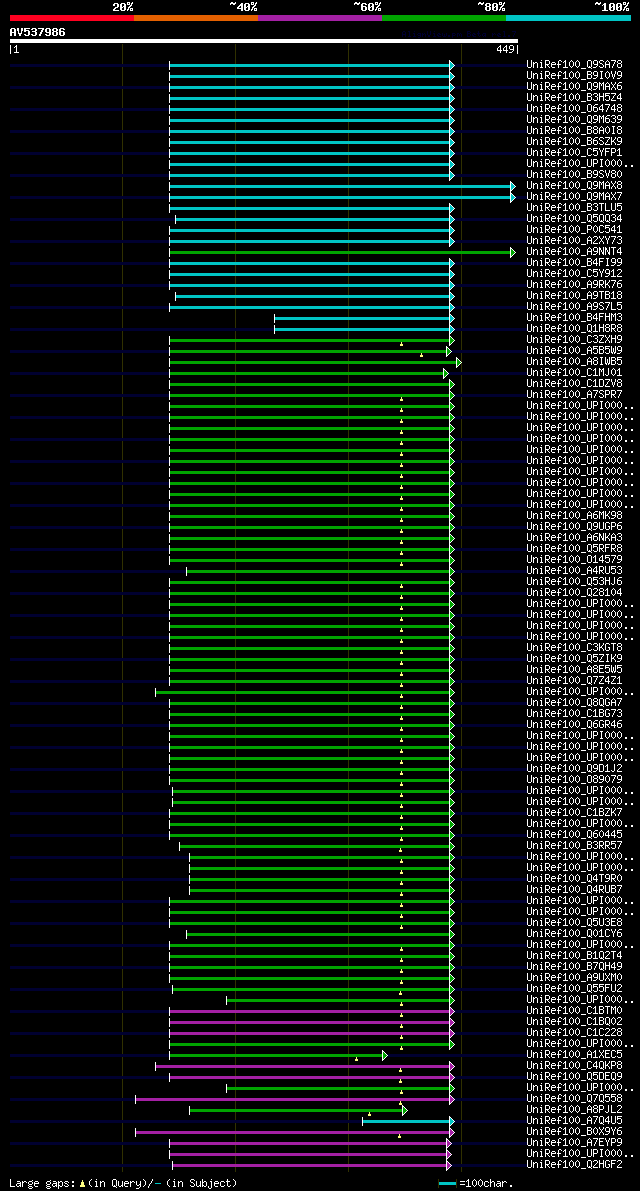
Task: Click the red 20% identity legend segment
Action: 72,17
